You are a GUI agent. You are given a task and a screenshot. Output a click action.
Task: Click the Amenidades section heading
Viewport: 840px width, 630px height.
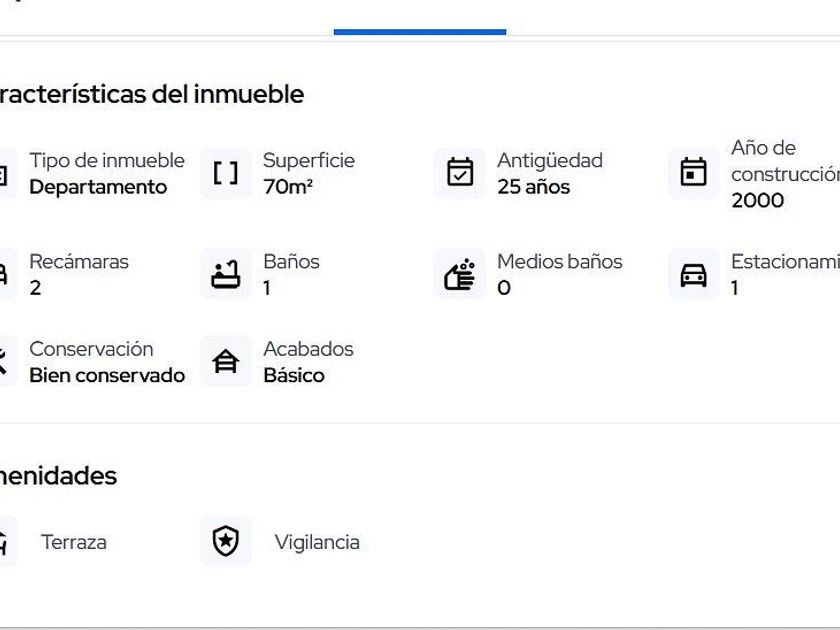pos(60,476)
